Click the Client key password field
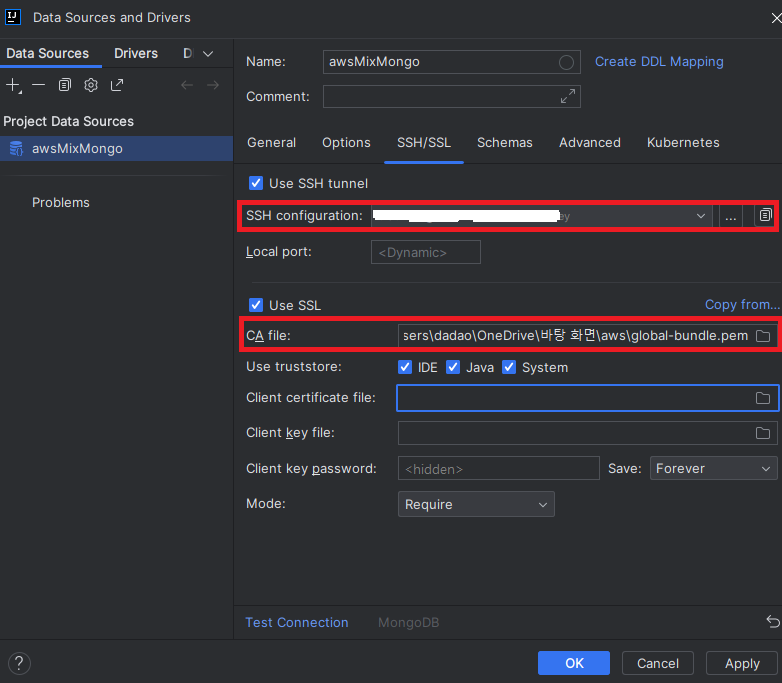 pos(499,468)
